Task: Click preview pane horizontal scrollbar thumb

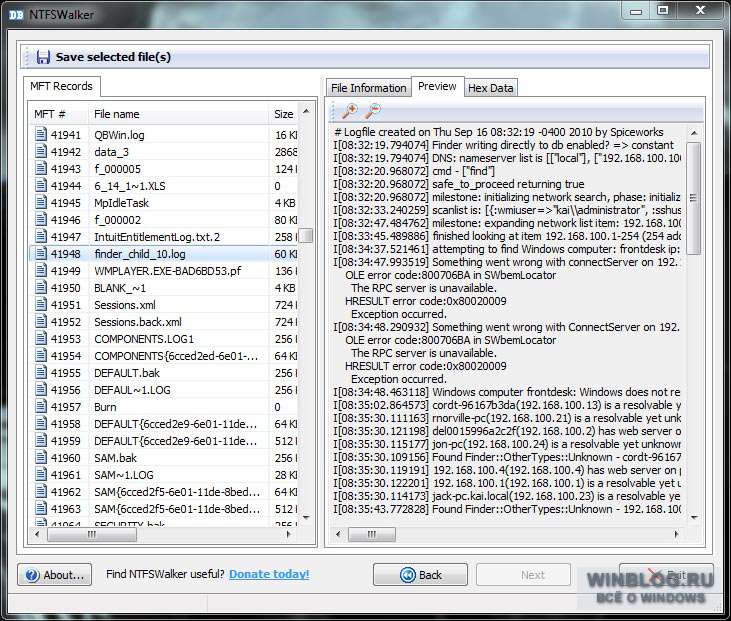Action: pyautogui.click(x=372, y=534)
